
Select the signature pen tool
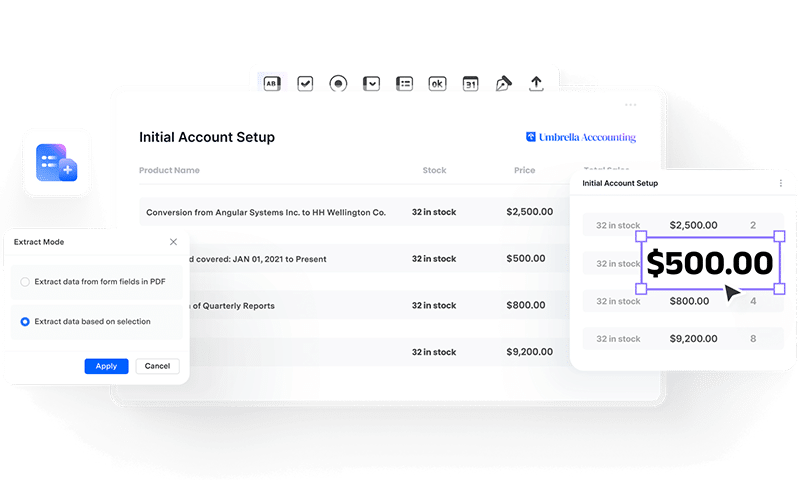click(503, 84)
